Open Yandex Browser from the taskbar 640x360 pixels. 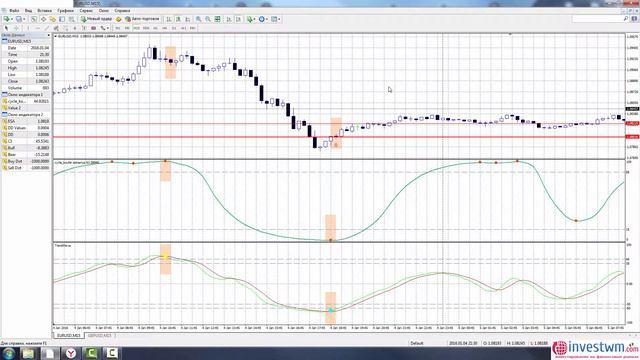tap(71, 353)
